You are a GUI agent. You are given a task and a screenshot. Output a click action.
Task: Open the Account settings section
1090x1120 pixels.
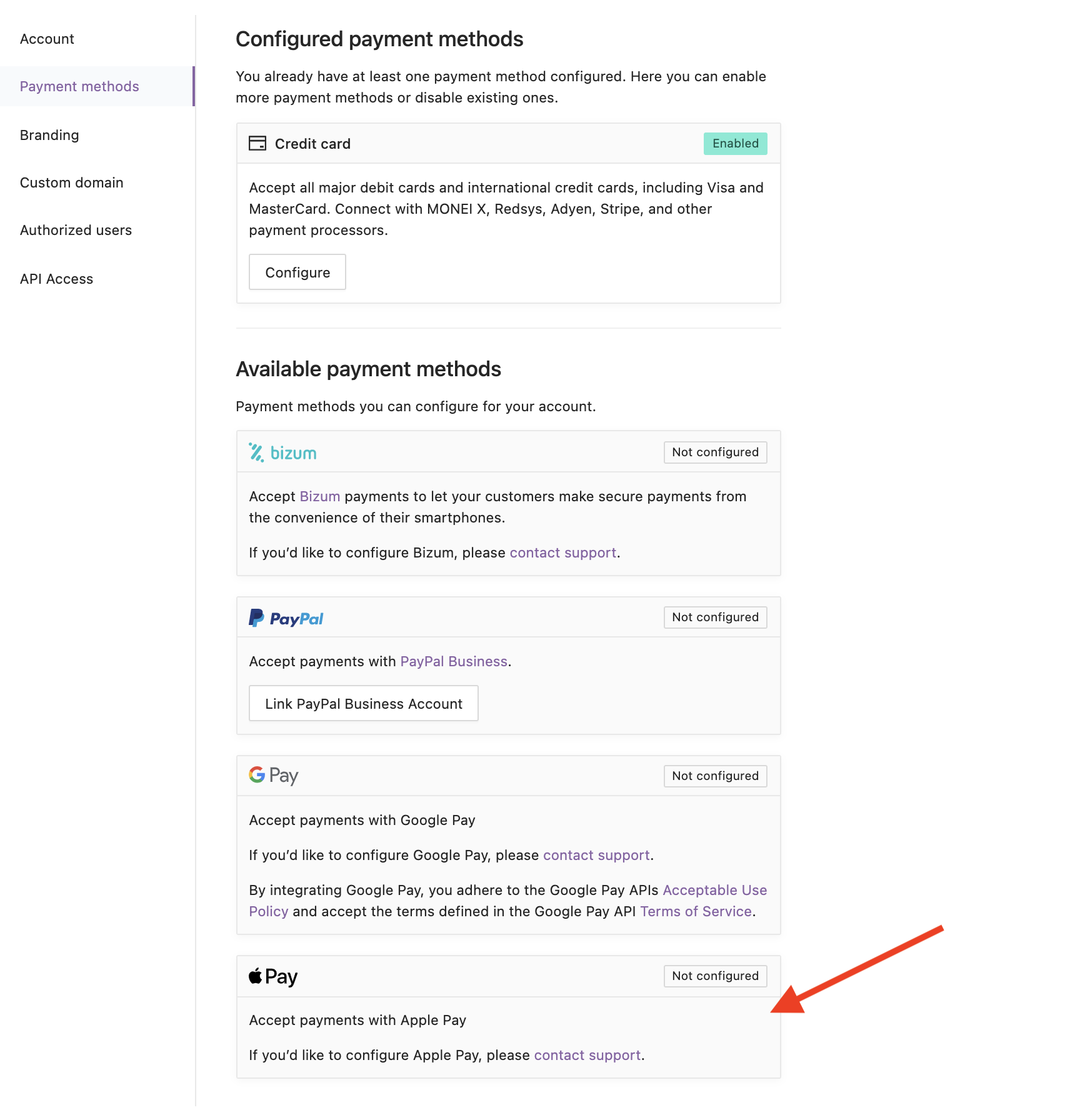pos(47,39)
